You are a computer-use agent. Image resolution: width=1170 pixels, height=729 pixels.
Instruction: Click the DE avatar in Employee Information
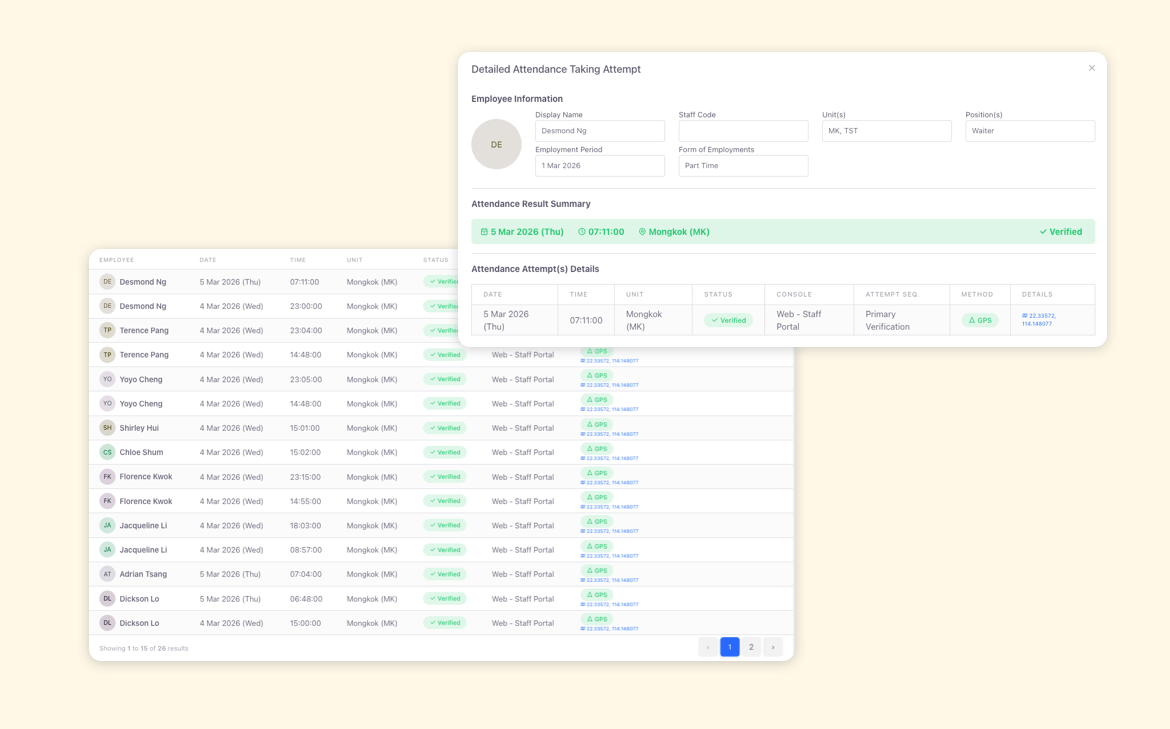coord(496,144)
